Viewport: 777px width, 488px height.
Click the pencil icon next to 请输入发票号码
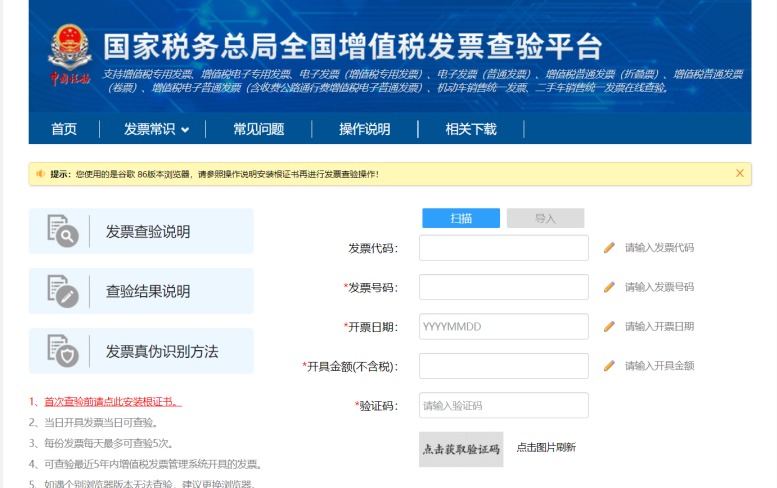(x=609, y=287)
